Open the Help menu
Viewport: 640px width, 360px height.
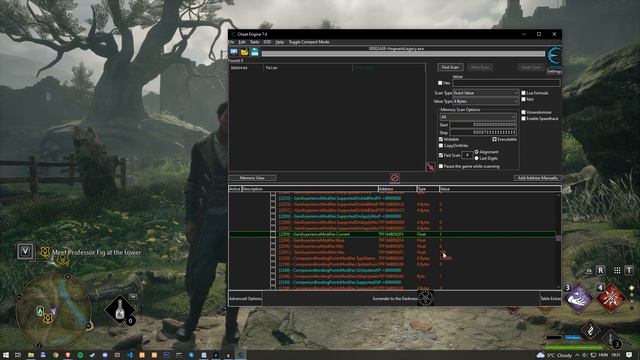(280, 42)
